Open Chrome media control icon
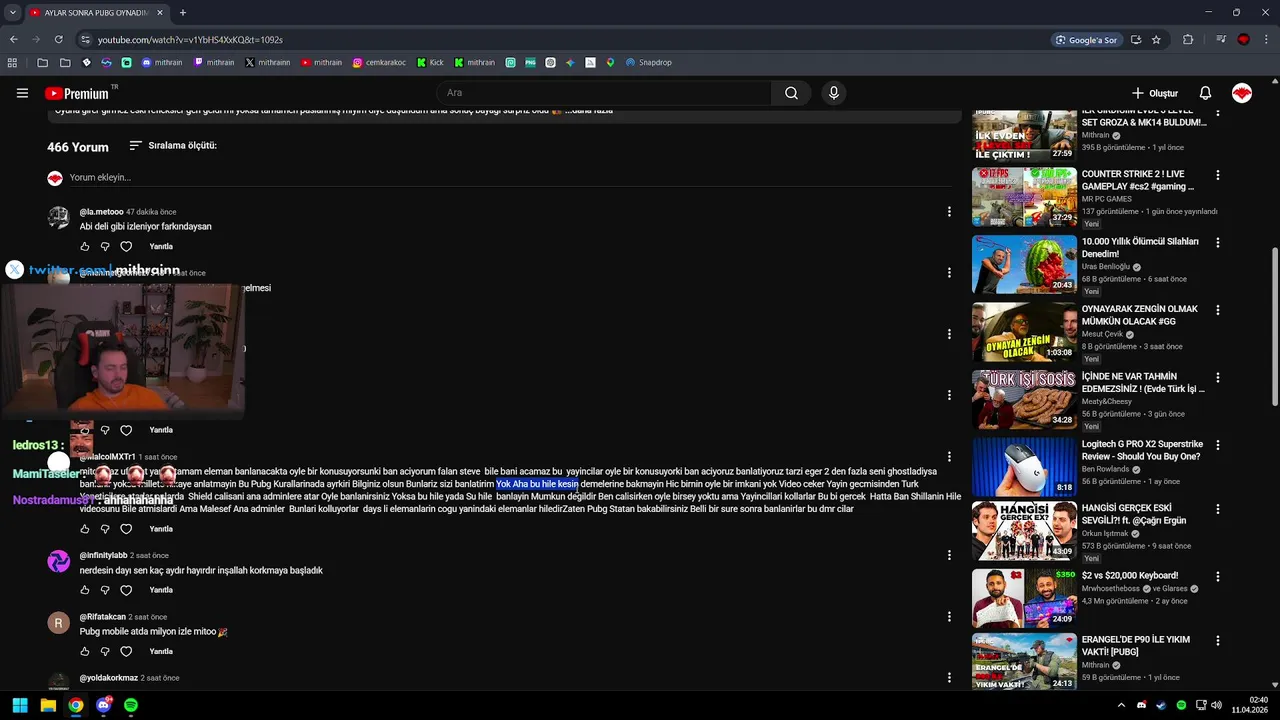The height and width of the screenshot is (720, 1280). pos(1221,40)
